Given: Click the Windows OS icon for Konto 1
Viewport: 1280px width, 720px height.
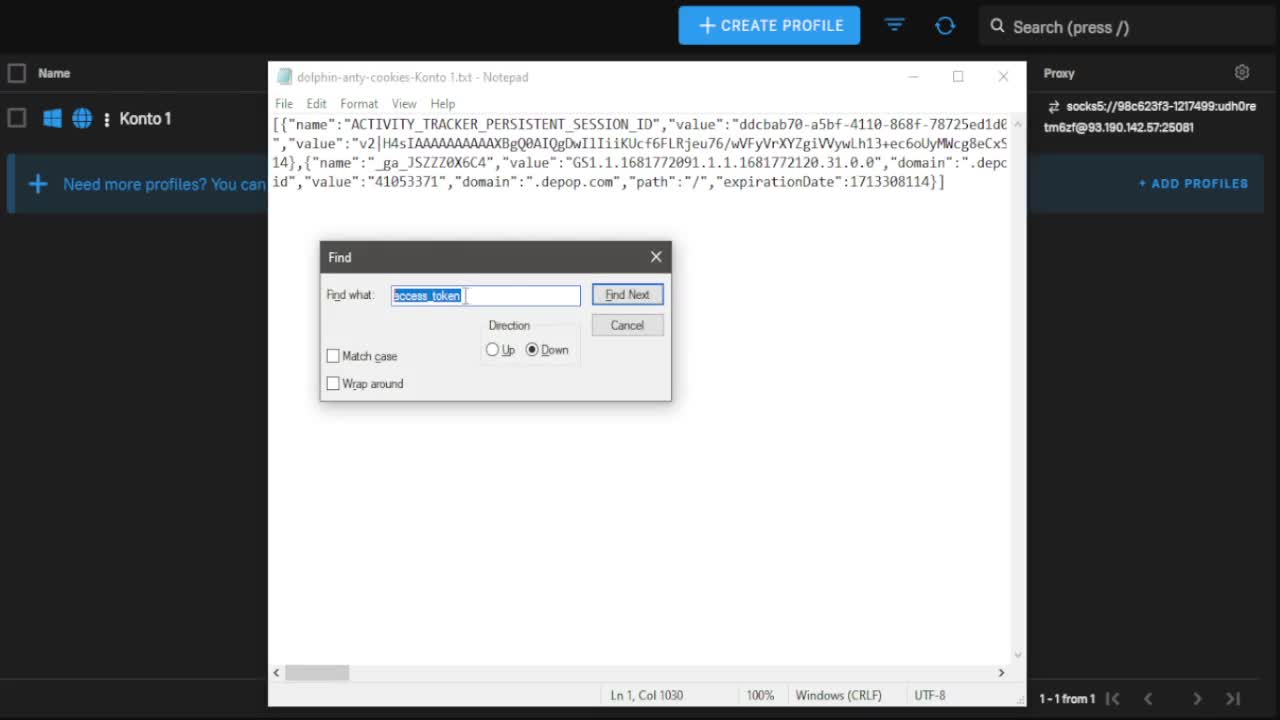Looking at the screenshot, I should tap(52, 119).
